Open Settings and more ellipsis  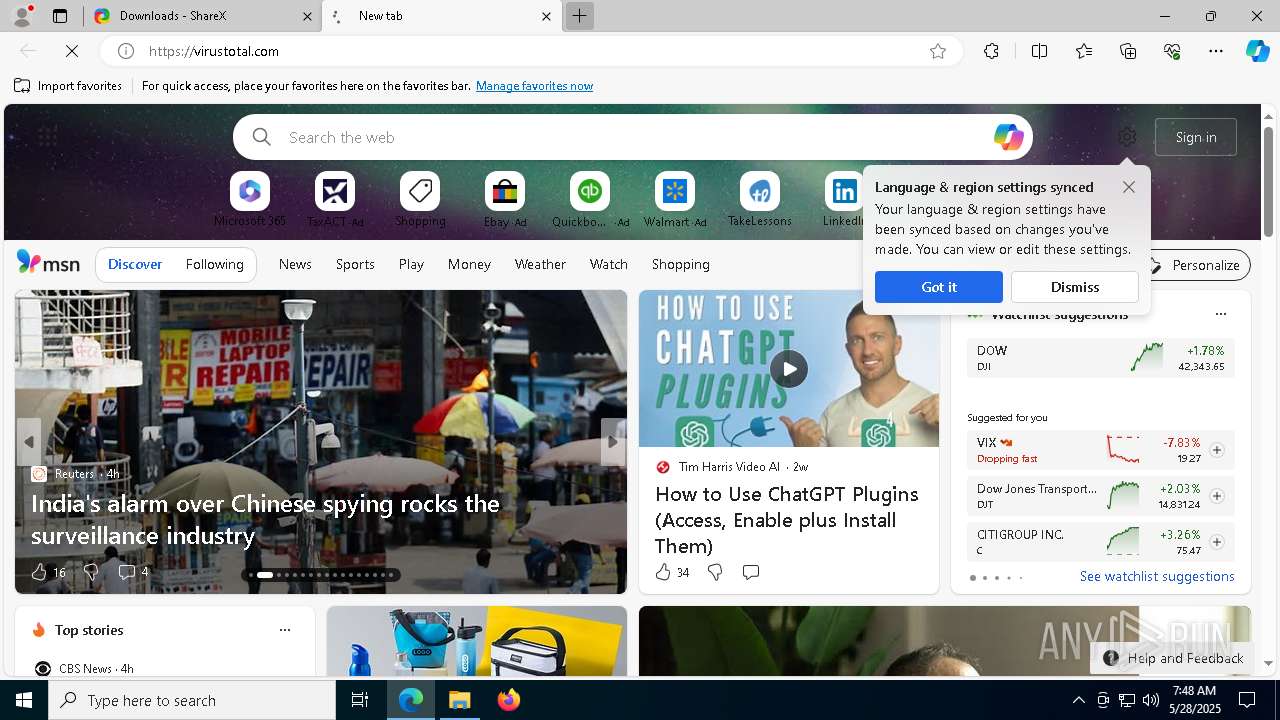[1216, 51]
